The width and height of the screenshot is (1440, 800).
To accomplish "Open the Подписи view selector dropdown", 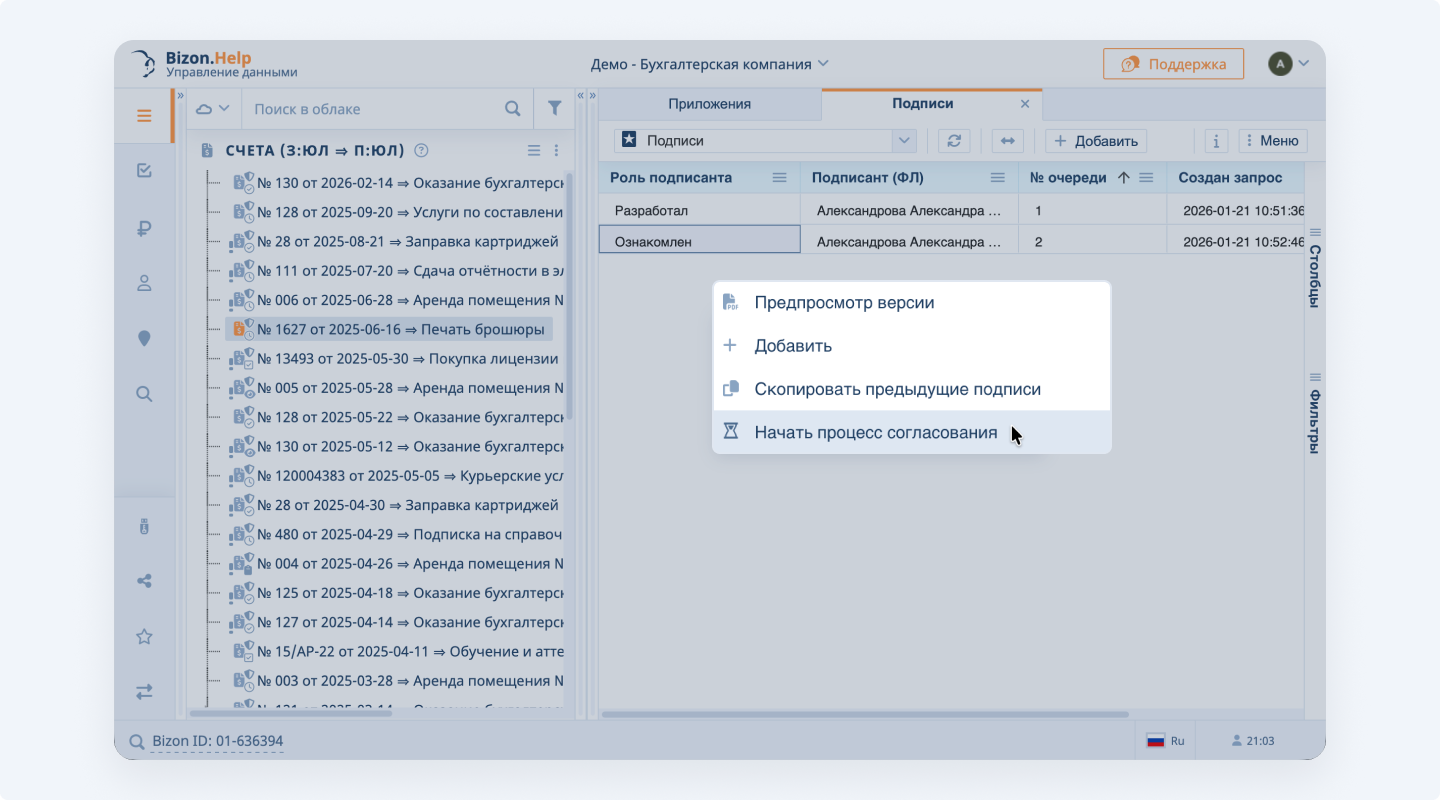I will pyautogui.click(x=903, y=140).
